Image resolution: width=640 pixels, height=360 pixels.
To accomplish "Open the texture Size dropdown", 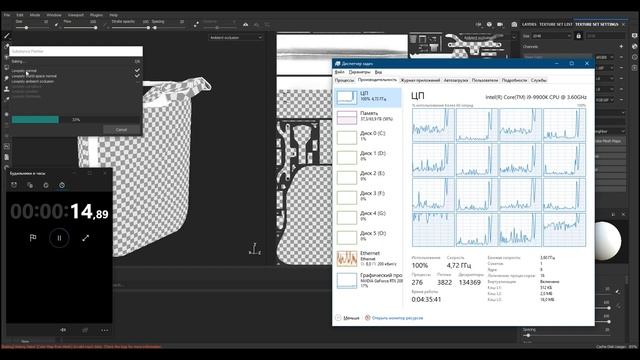I will [x=551, y=36].
